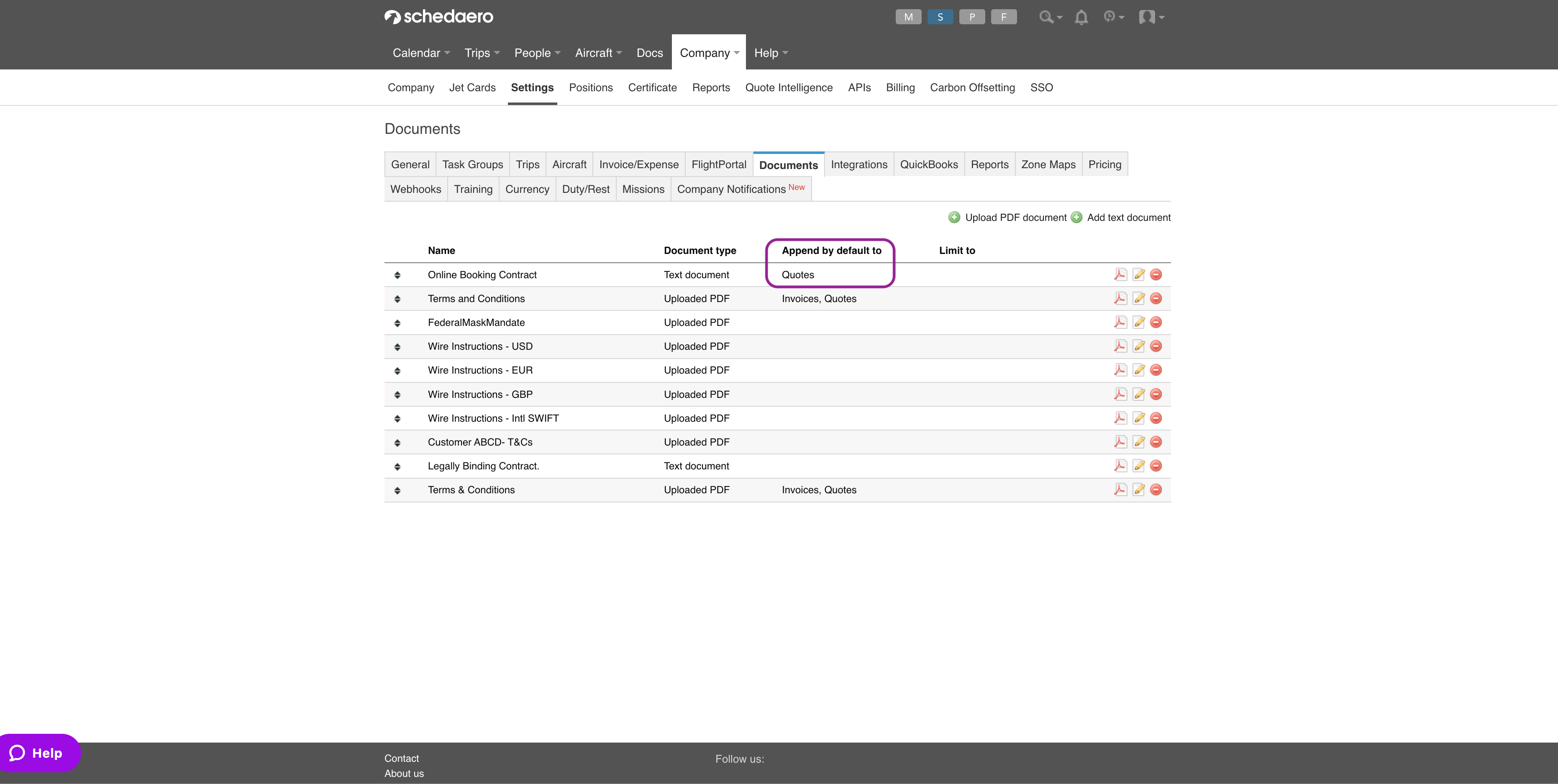This screenshot has height=784, width=1558.
Task: Expand the Calendar menu
Action: (x=421, y=53)
